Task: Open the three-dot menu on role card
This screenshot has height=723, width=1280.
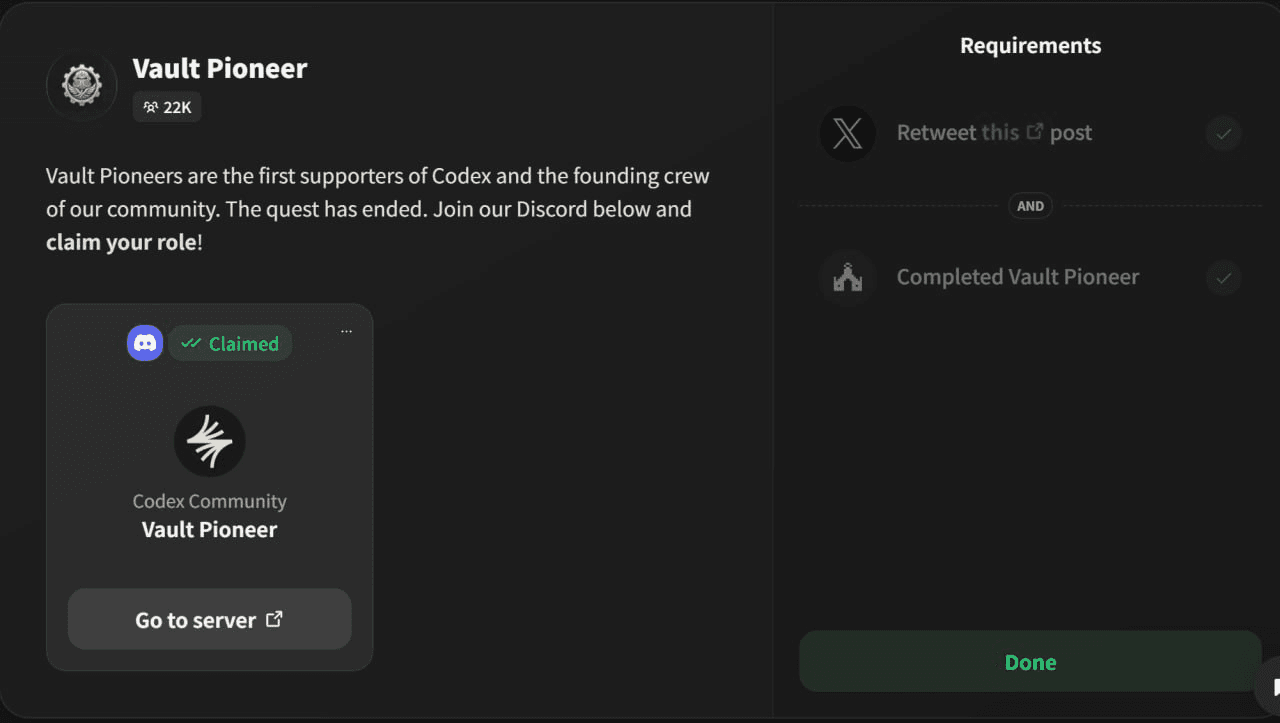Action: [x=346, y=331]
